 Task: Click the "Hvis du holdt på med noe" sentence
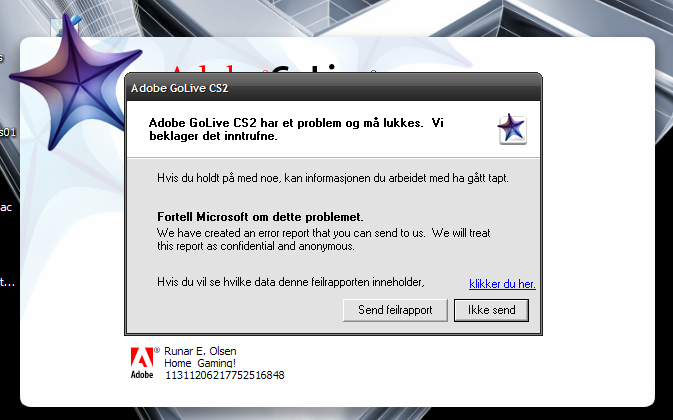click(x=333, y=178)
